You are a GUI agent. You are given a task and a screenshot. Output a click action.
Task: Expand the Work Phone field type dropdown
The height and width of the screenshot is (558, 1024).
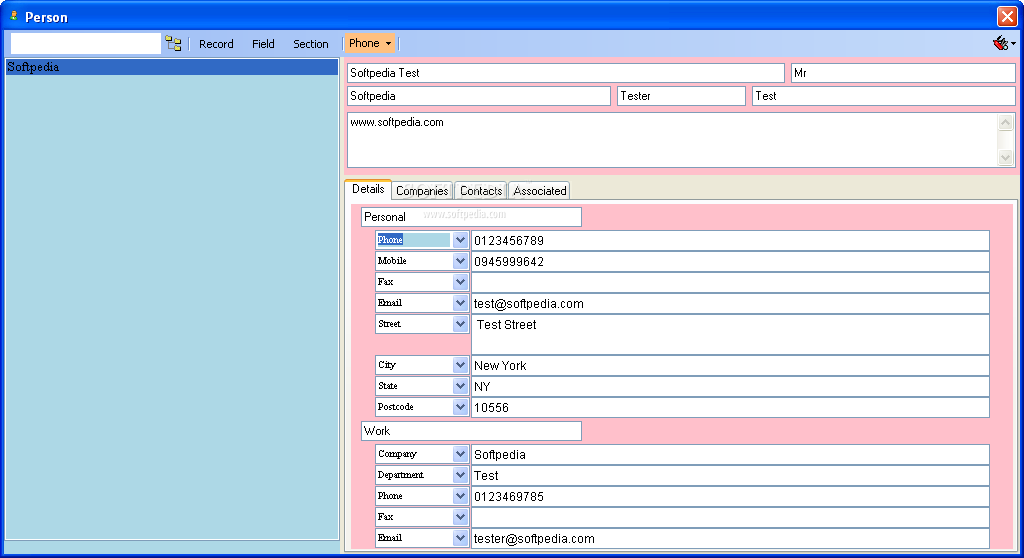coord(460,495)
